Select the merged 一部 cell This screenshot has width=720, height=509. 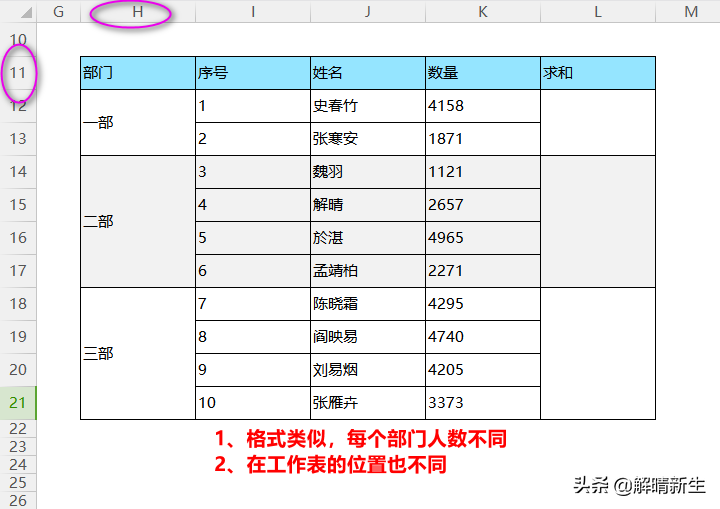[138, 122]
